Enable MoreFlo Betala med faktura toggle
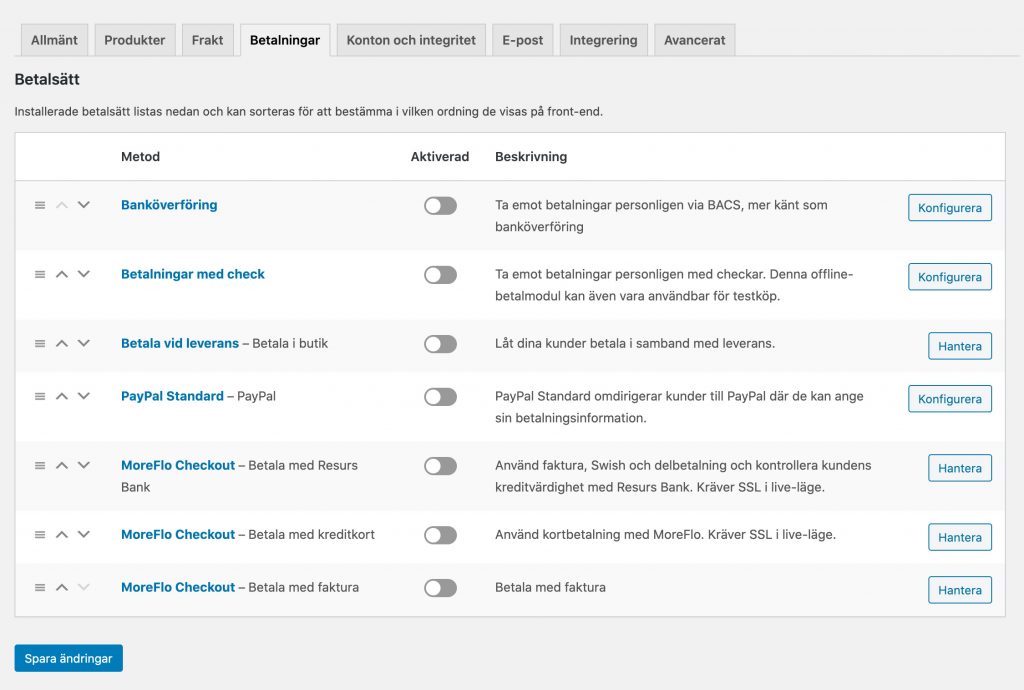1024x690 pixels. tap(440, 588)
